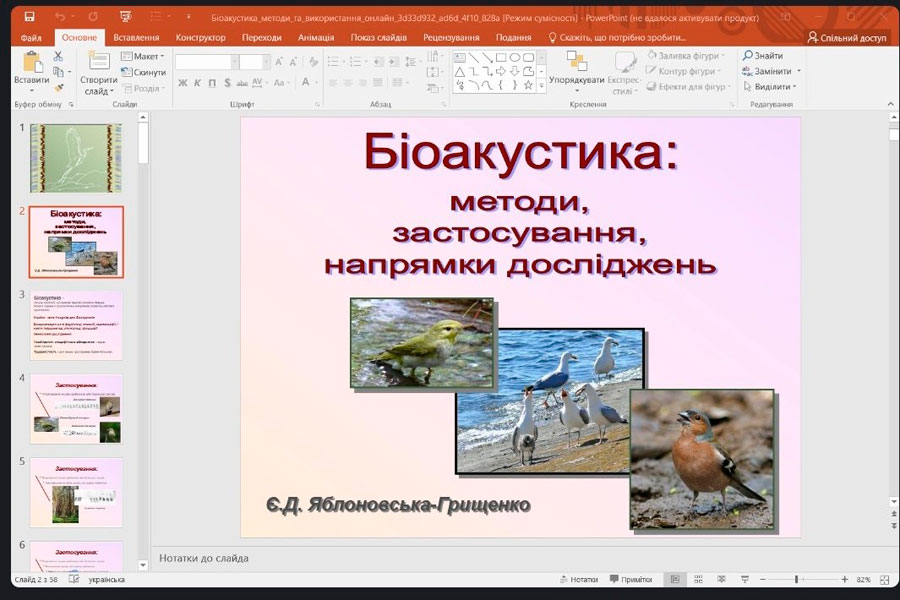Switch to slide sorter view in status bar
Image resolution: width=900 pixels, height=600 pixels.
[697, 580]
